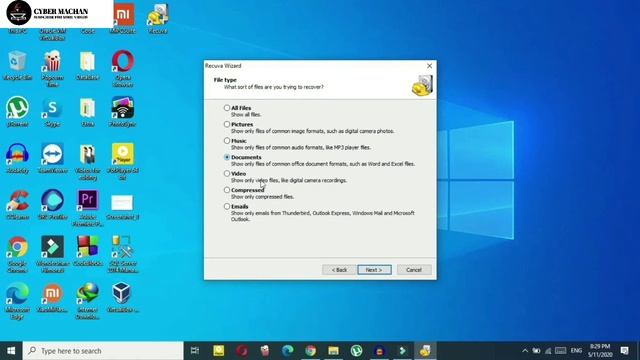Switch to uTorrent in the taskbar
Viewport: 640px width, 360px height.
[356, 351]
